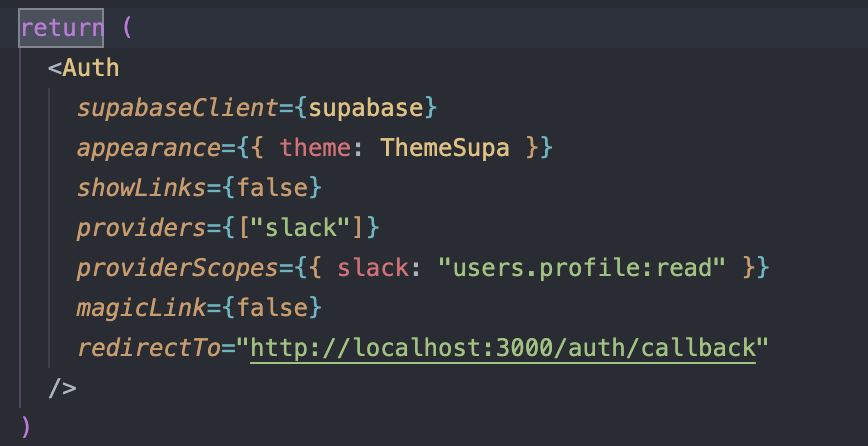Click the highlighted 'return' keyword

pyautogui.click(x=61, y=28)
